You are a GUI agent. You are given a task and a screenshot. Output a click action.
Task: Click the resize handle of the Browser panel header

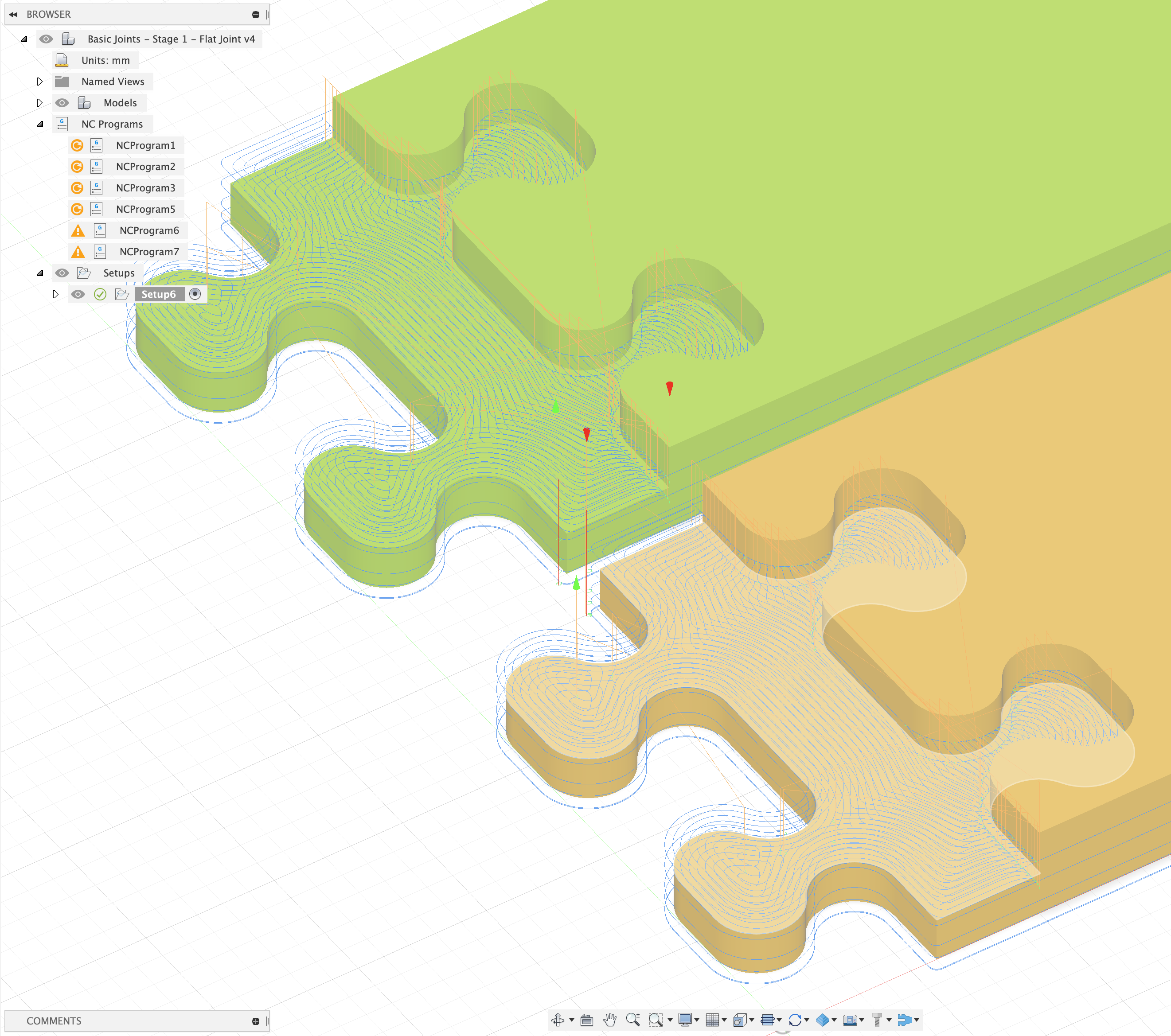(267, 14)
